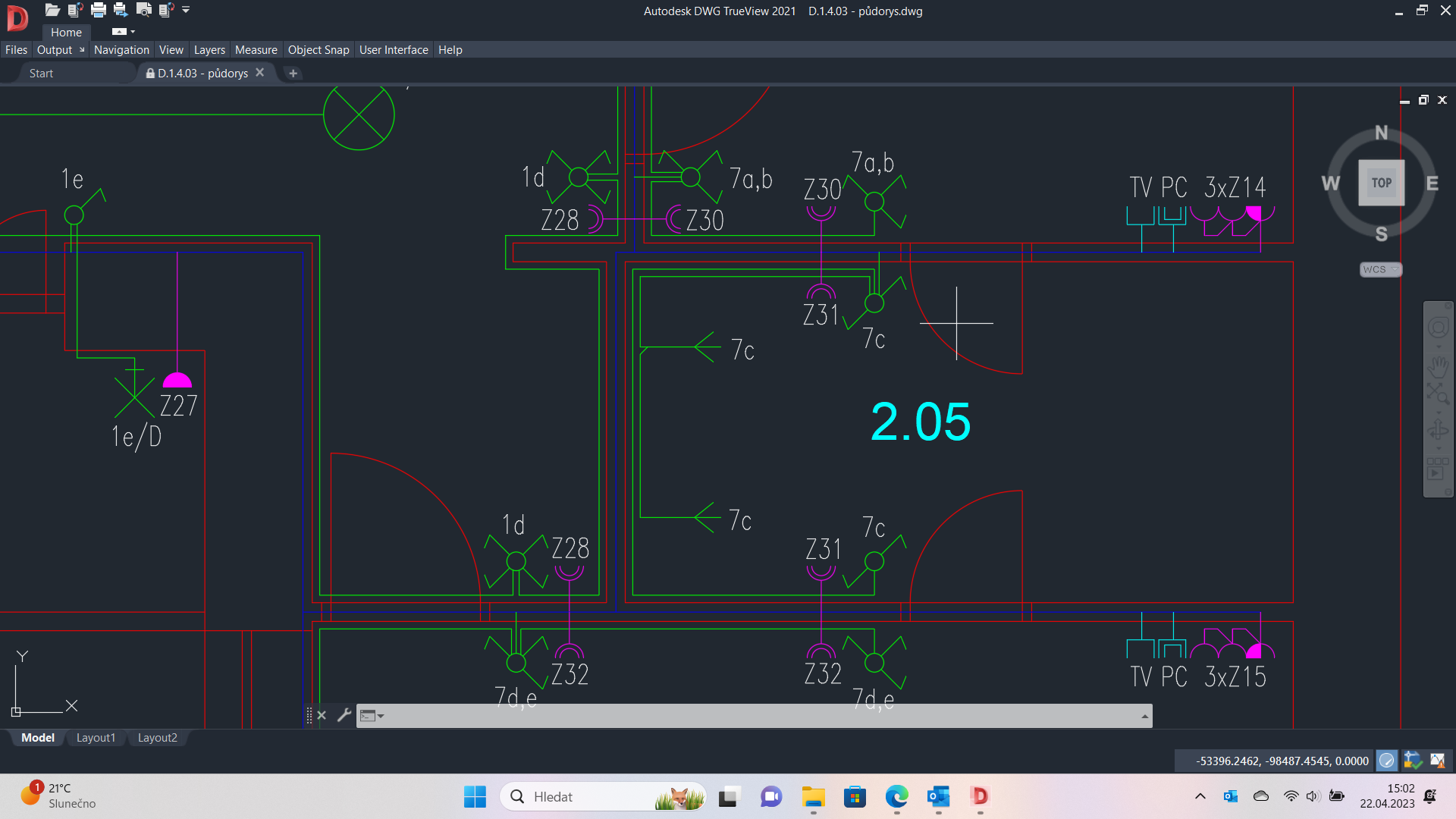Viewport: 1456px width, 819px height.
Task: Open the WCS coordinate system dropdown
Action: (1381, 269)
